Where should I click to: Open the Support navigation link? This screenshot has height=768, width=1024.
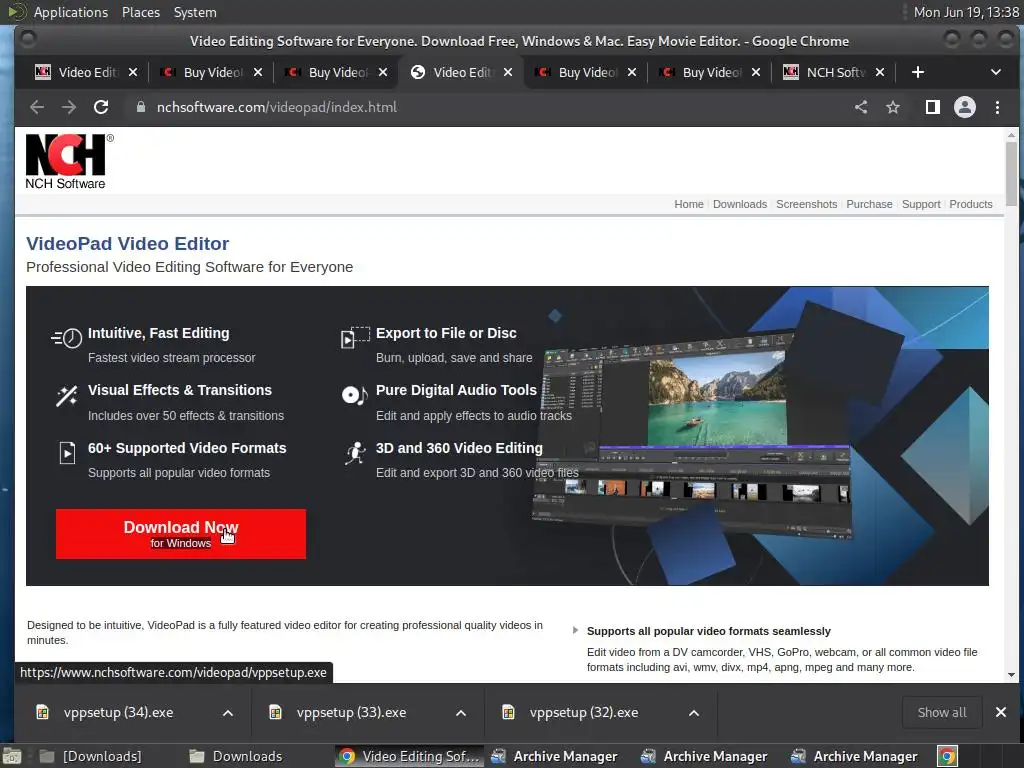tap(921, 204)
